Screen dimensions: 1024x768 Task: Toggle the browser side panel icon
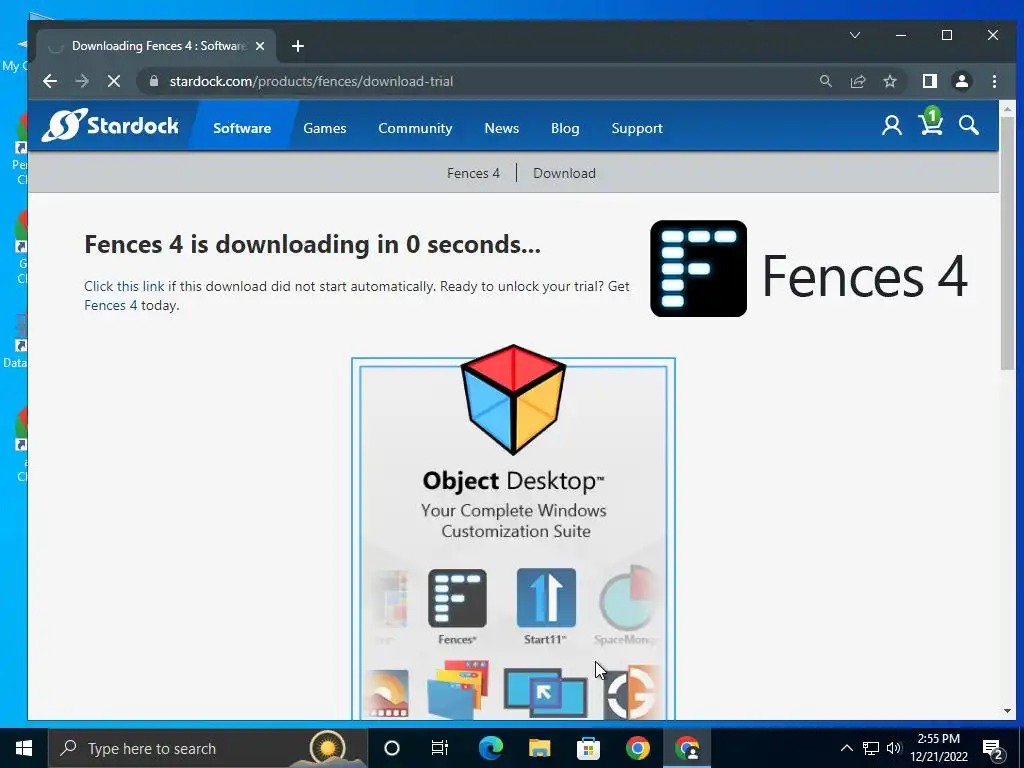(x=929, y=81)
